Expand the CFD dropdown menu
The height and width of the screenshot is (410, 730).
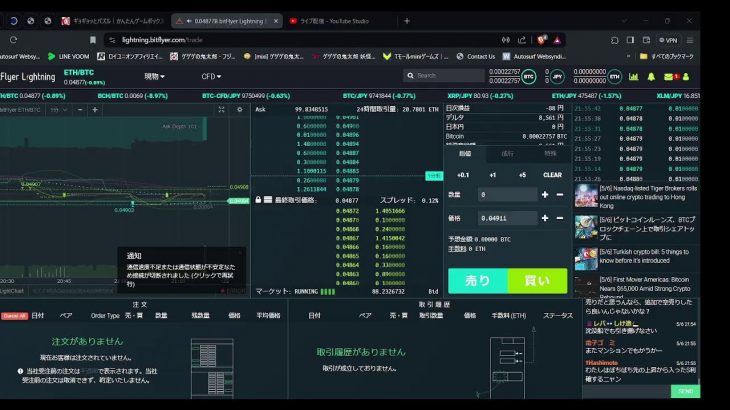coord(211,76)
